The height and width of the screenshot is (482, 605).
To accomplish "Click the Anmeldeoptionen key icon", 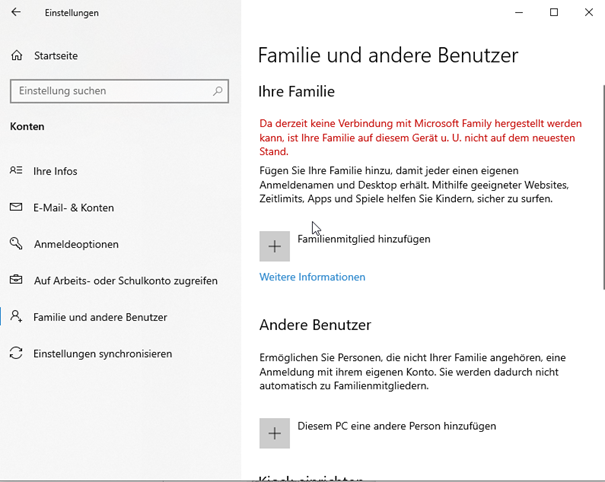I will click(16, 244).
